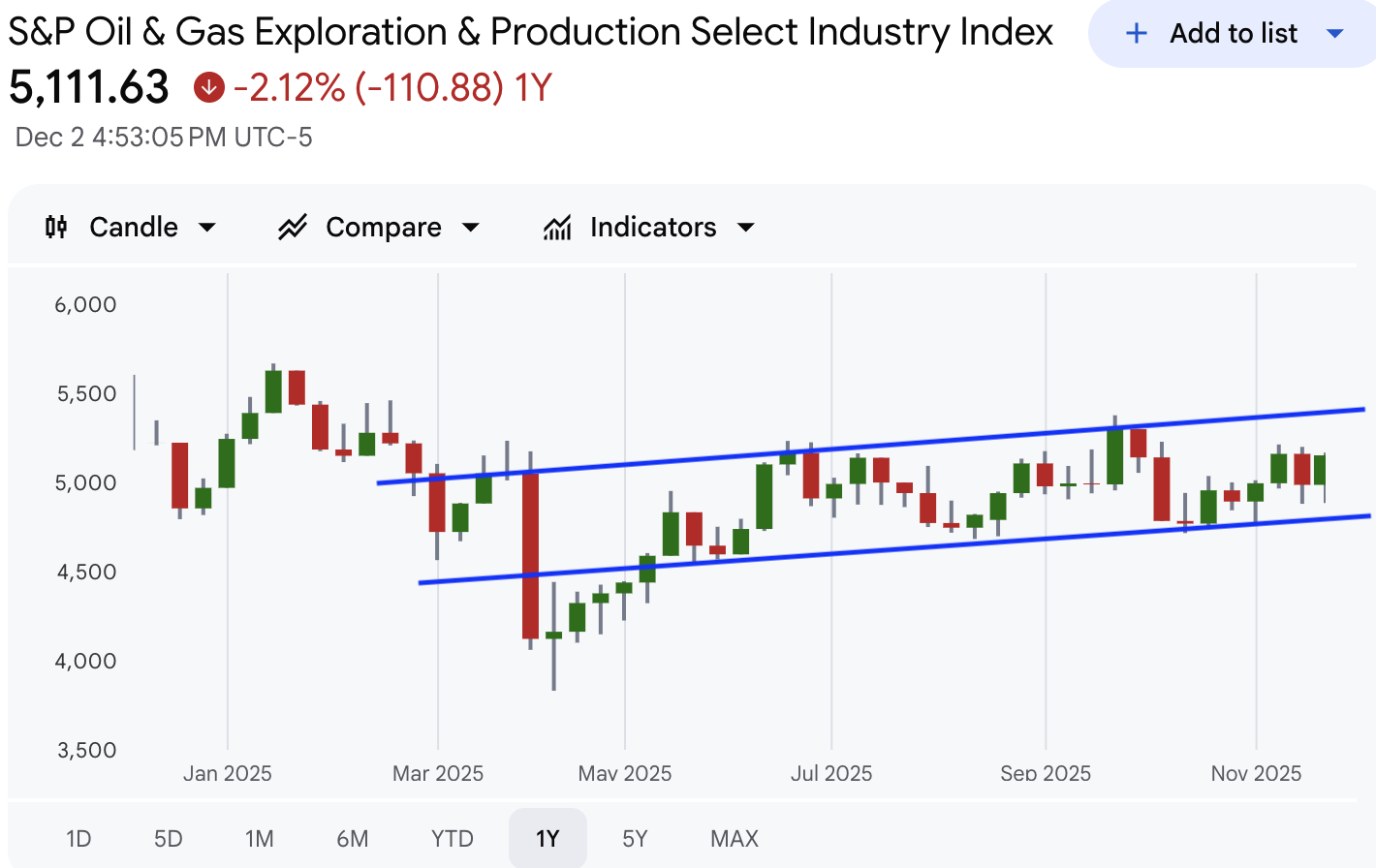Switch chart to 6M range
The height and width of the screenshot is (868, 1376).
[x=353, y=838]
